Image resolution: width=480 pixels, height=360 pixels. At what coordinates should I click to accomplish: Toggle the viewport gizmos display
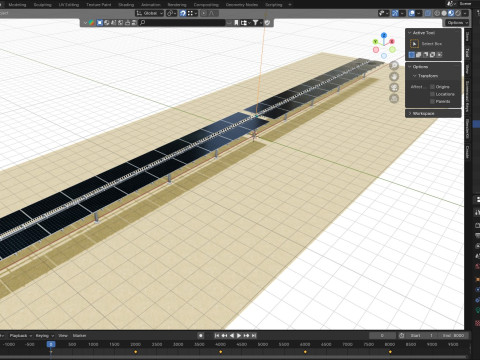[395, 13]
